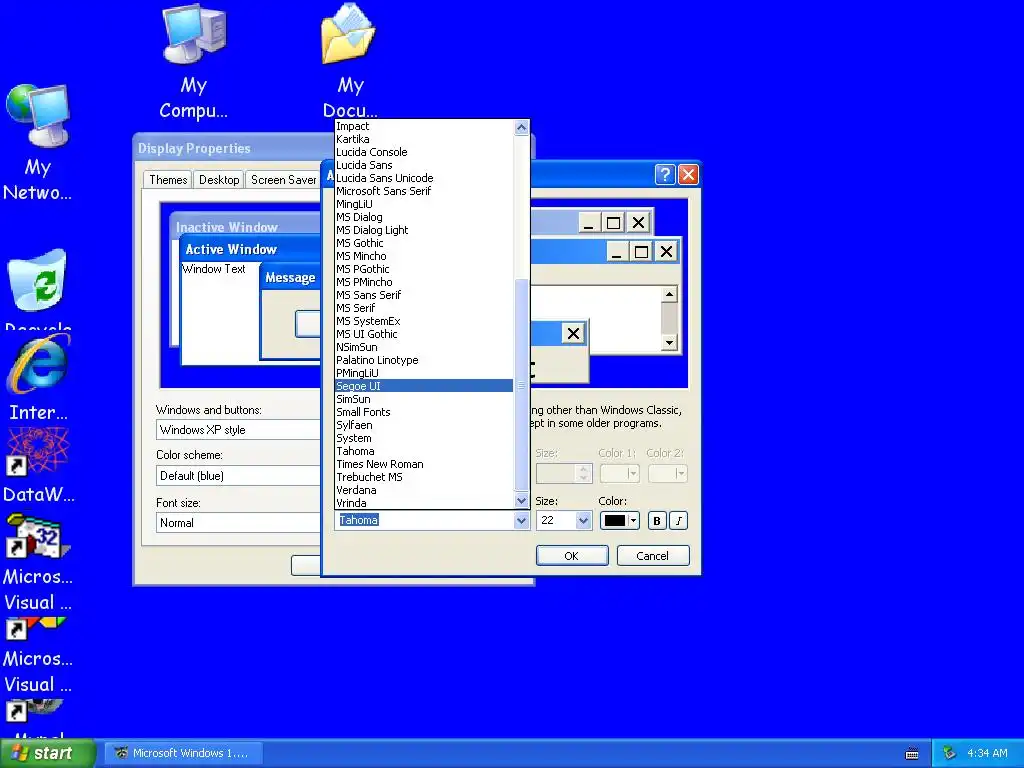Screen dimensions: 1024x768
Task: Click the Active Window preview title bar
Action: [250, 249]
